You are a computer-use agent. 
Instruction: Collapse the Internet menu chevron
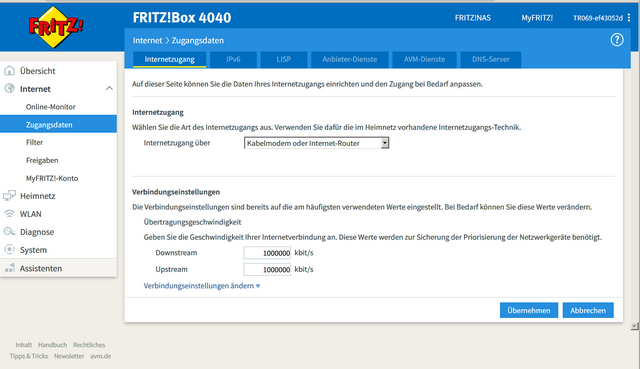(x=109, y=88)
